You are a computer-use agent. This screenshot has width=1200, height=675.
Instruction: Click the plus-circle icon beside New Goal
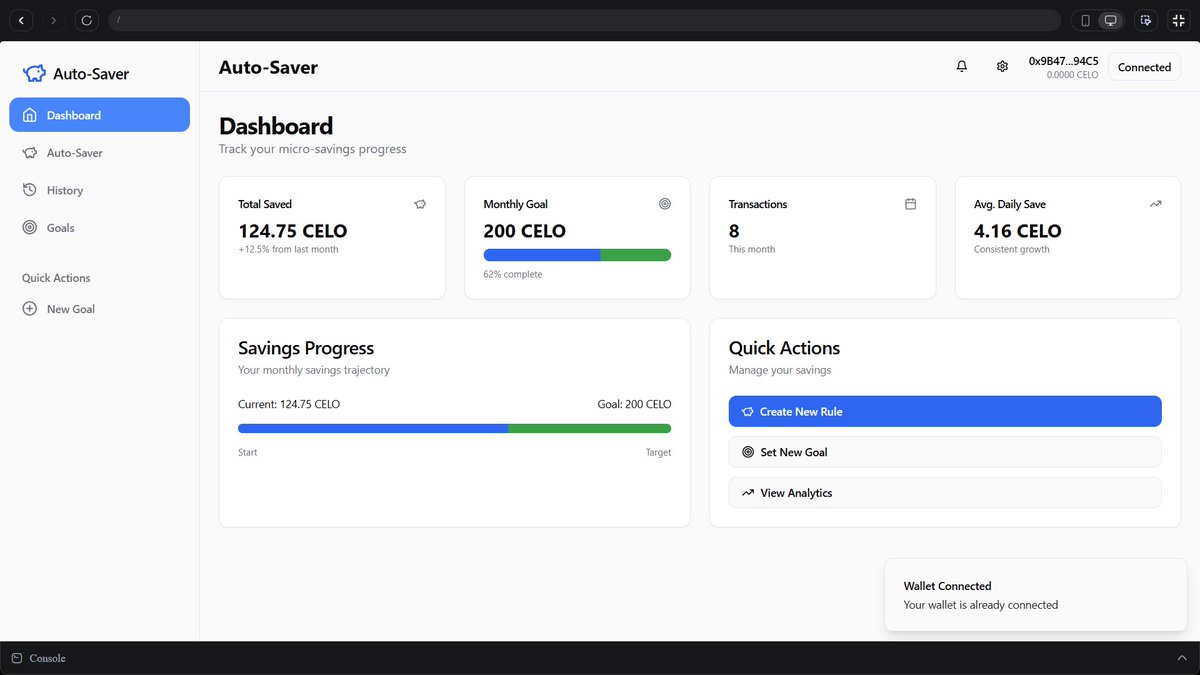[x=30, y=309]
